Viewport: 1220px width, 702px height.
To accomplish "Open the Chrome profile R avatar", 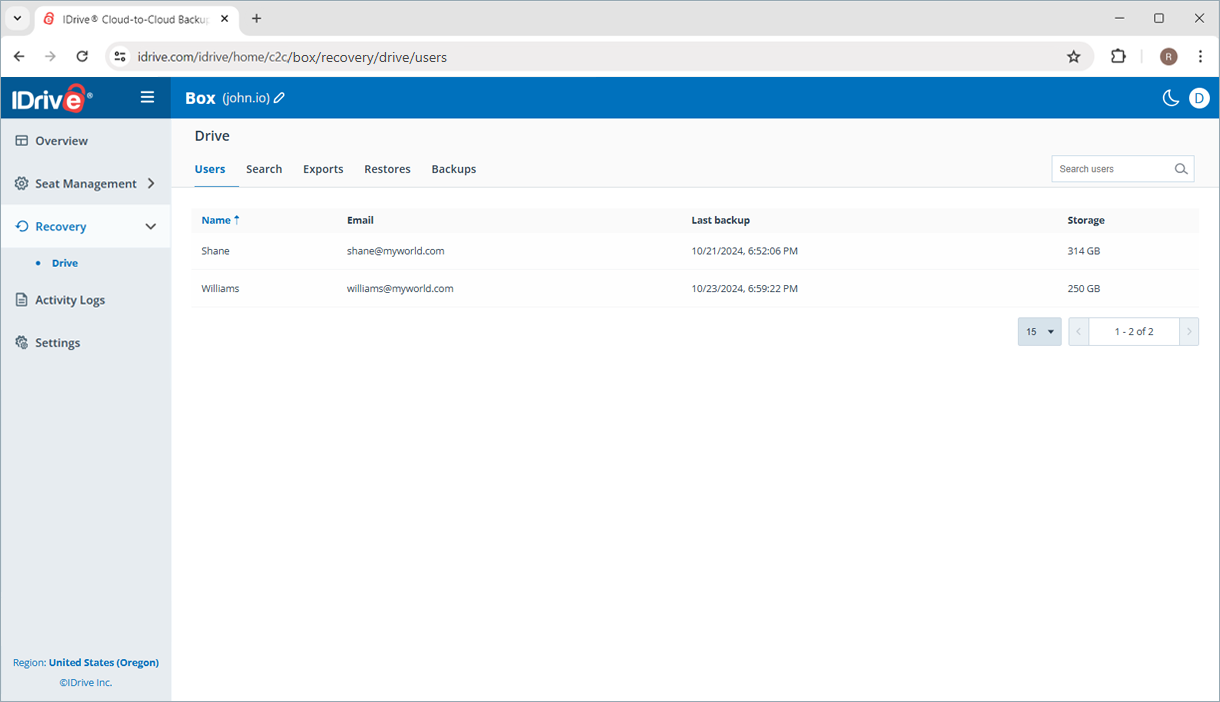I will (1168, 57).
